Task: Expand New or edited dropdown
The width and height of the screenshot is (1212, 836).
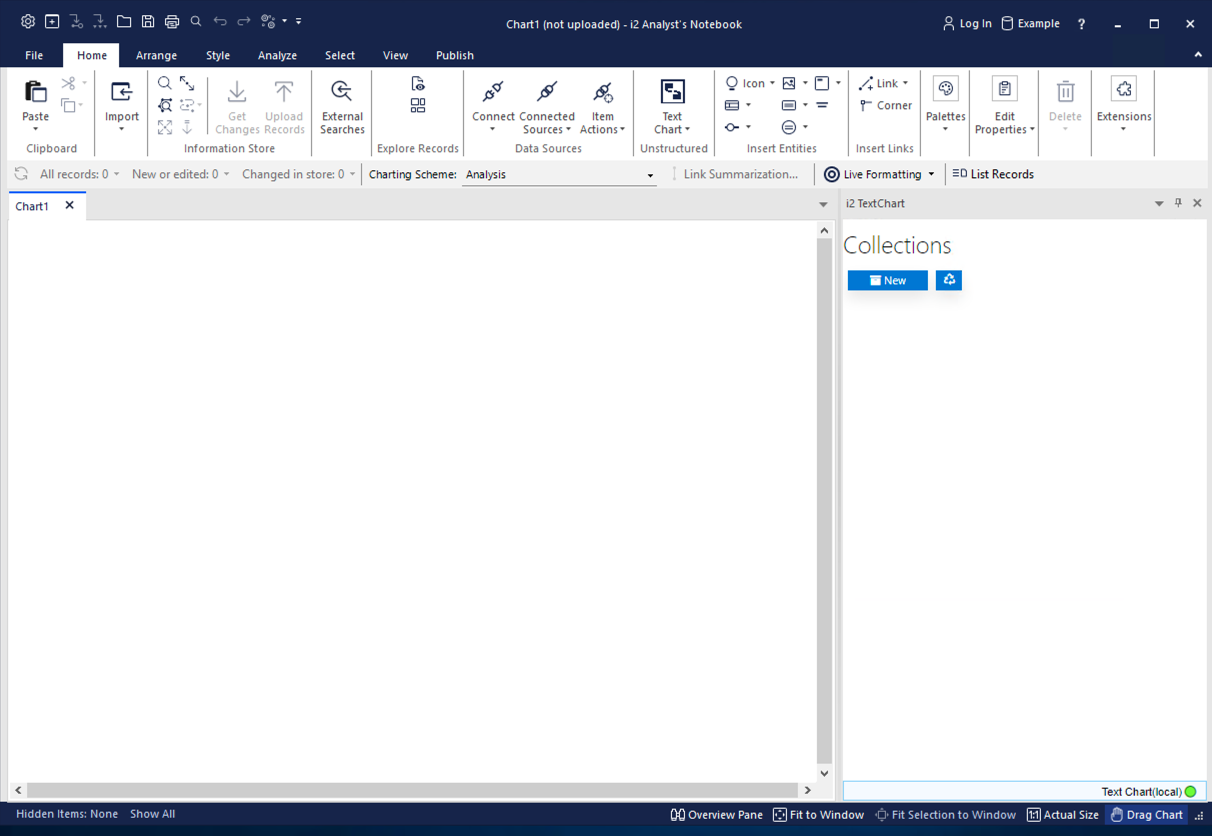Action: [226, 174]
